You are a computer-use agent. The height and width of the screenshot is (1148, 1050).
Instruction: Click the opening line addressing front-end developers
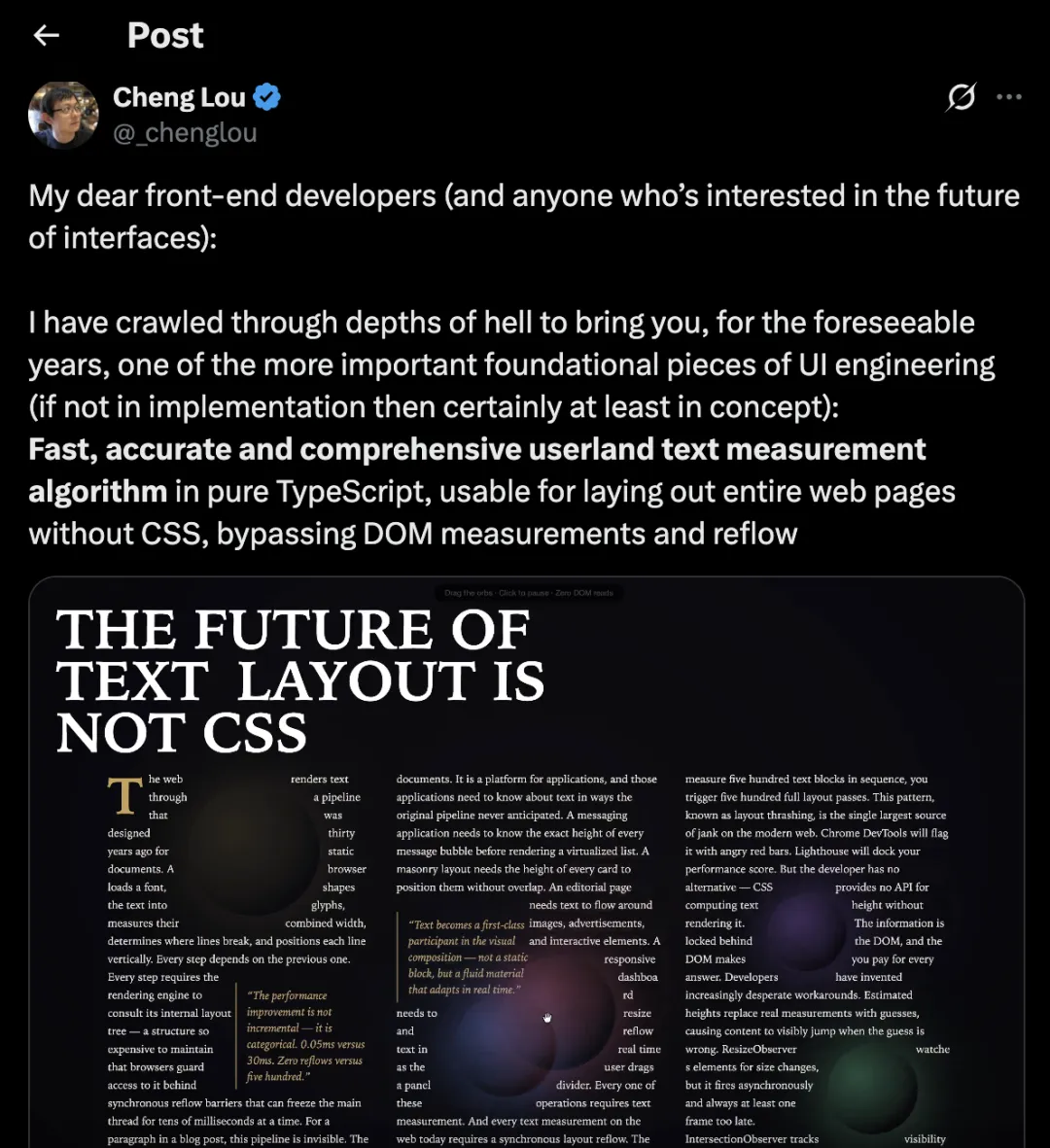click(x=524, y=195)
